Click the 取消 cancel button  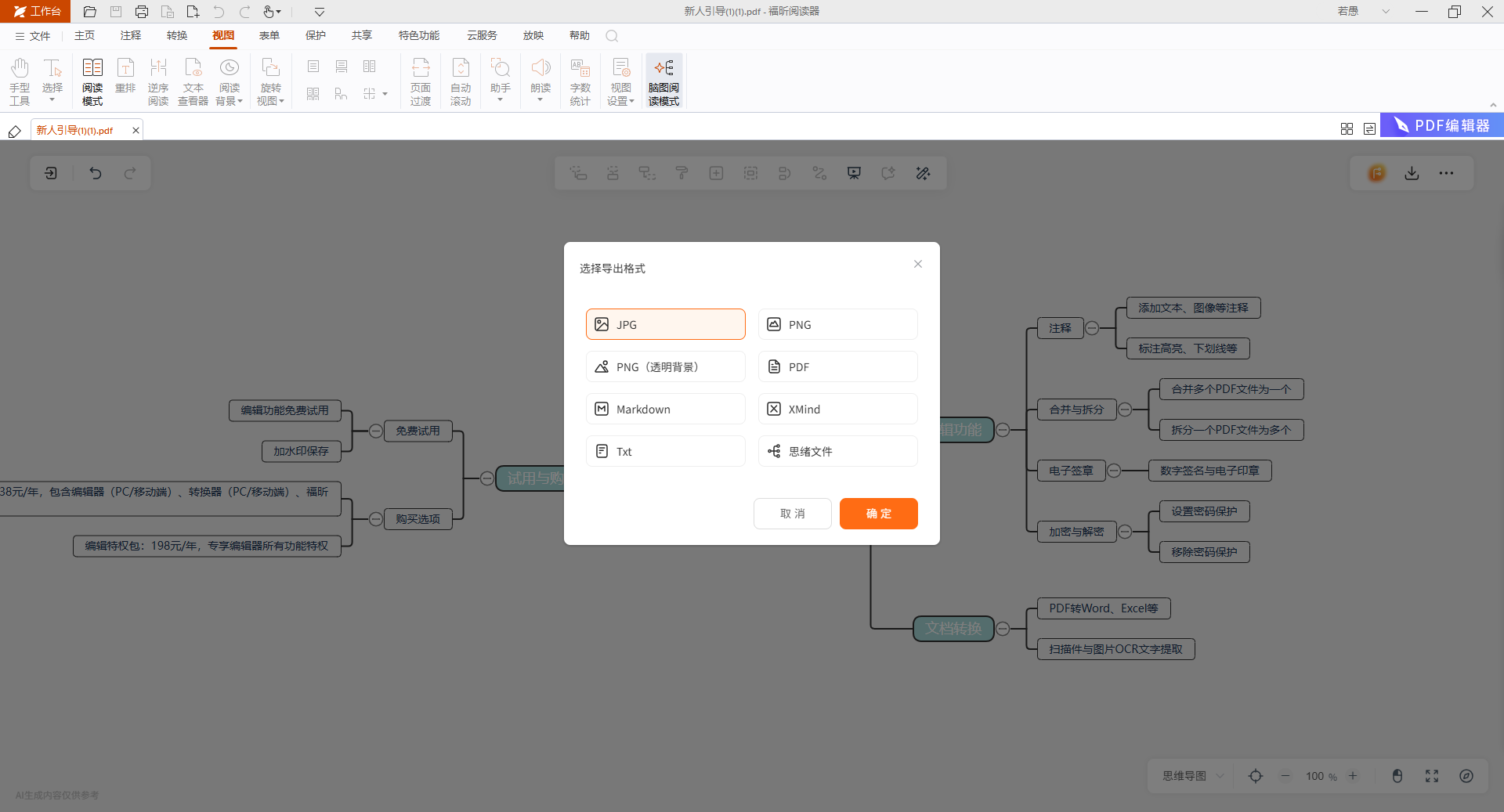(792, 514)
